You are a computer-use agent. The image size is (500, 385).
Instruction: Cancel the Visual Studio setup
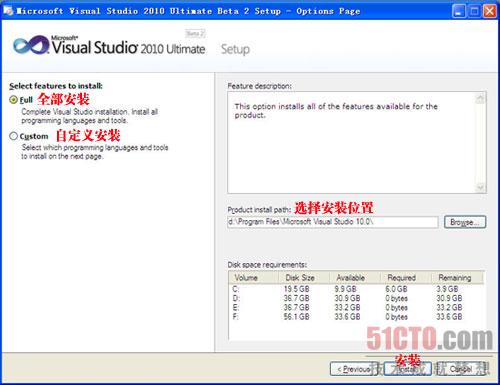[461, 369]
